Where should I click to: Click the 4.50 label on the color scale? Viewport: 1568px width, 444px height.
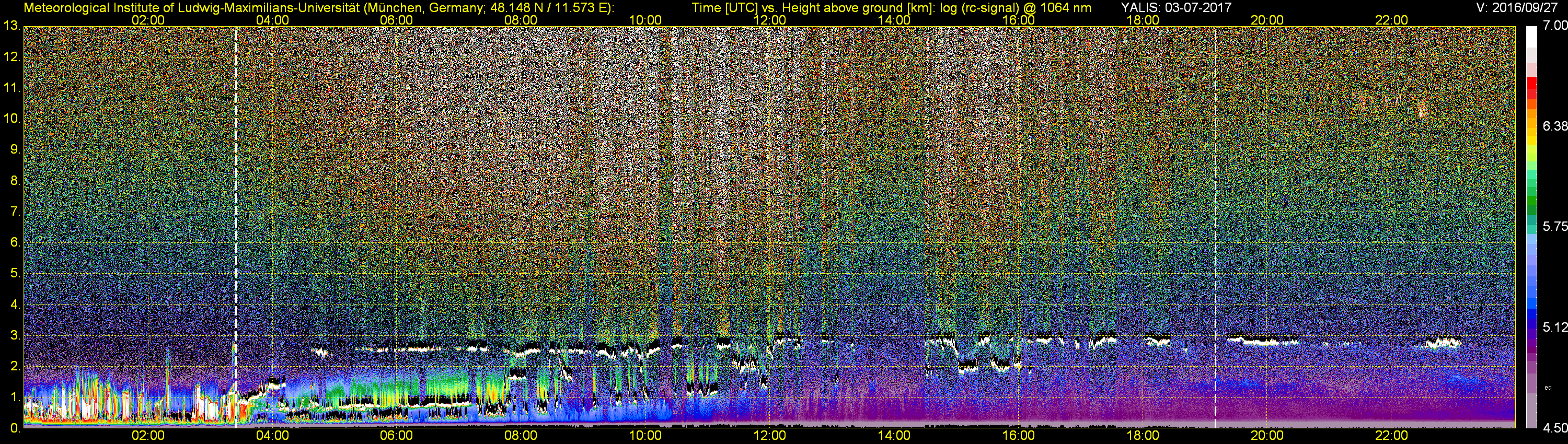pyautogui.click(x=1554, y=428)
